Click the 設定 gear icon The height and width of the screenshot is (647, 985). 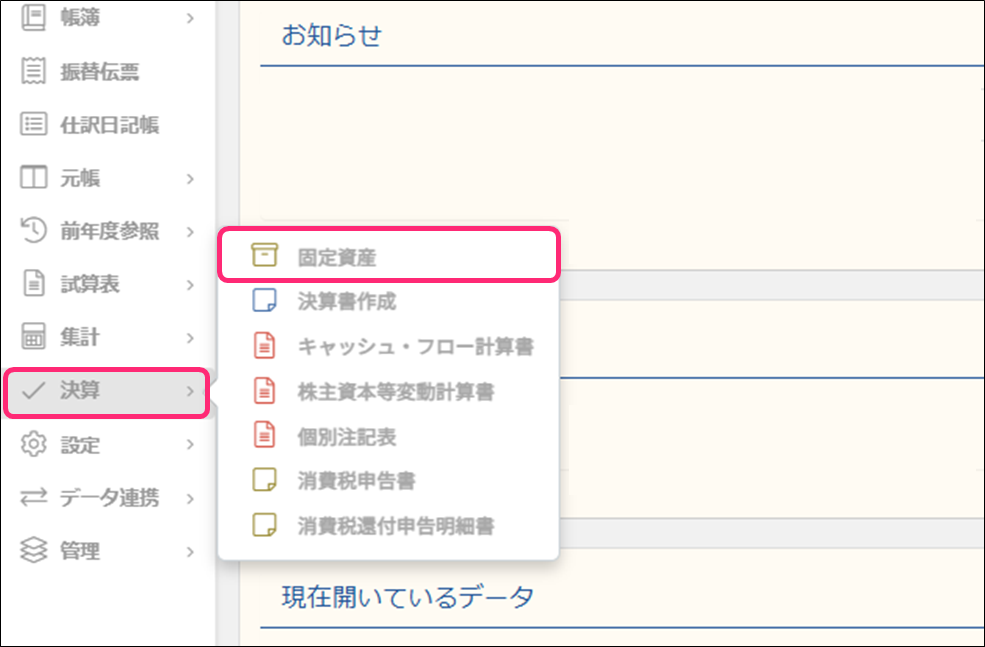[x=34, y=444]
